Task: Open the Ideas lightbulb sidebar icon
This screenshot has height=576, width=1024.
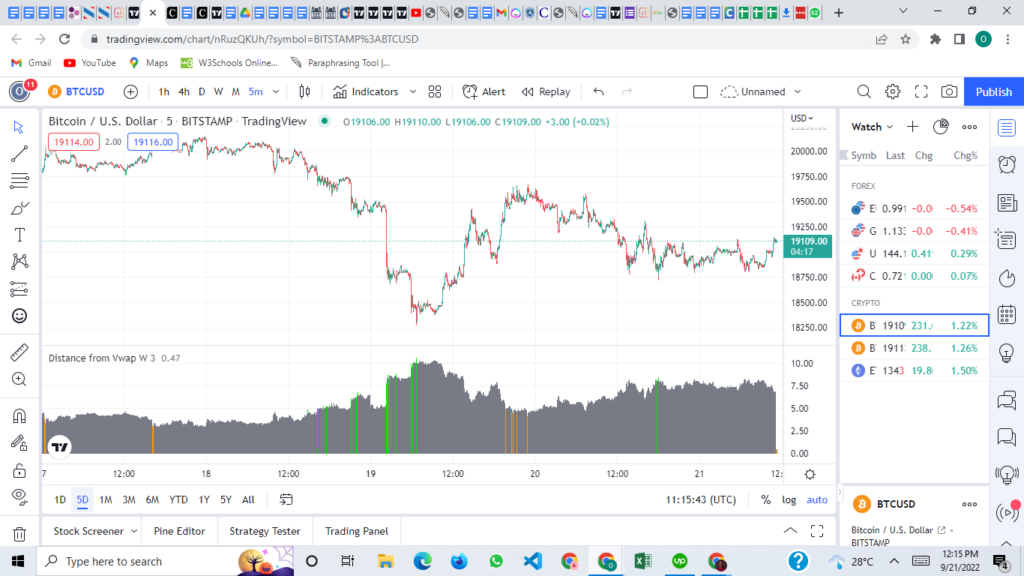Action: coord(1007,353)
